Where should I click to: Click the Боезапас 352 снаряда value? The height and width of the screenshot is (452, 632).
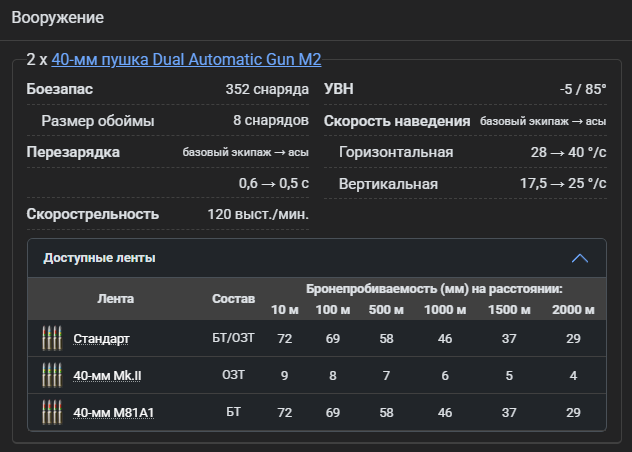tap(267, 89)
